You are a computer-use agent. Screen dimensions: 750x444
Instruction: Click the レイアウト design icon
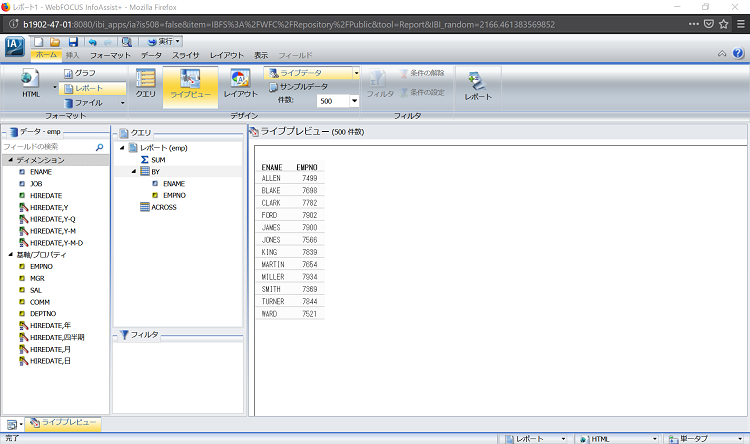[240, 84]
